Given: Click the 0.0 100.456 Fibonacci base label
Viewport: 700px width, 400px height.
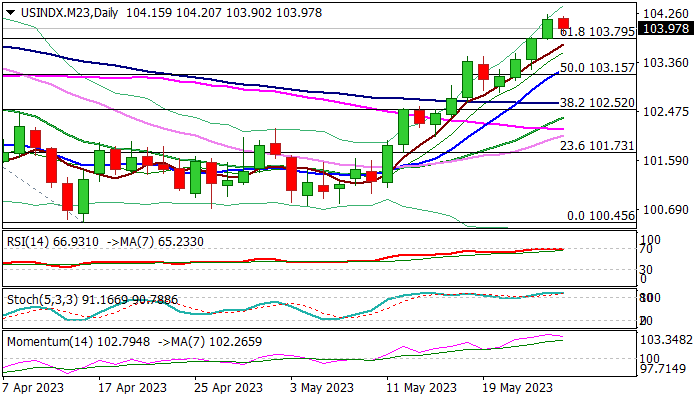Looking at the screenshot, I should [x=601, y=216].
